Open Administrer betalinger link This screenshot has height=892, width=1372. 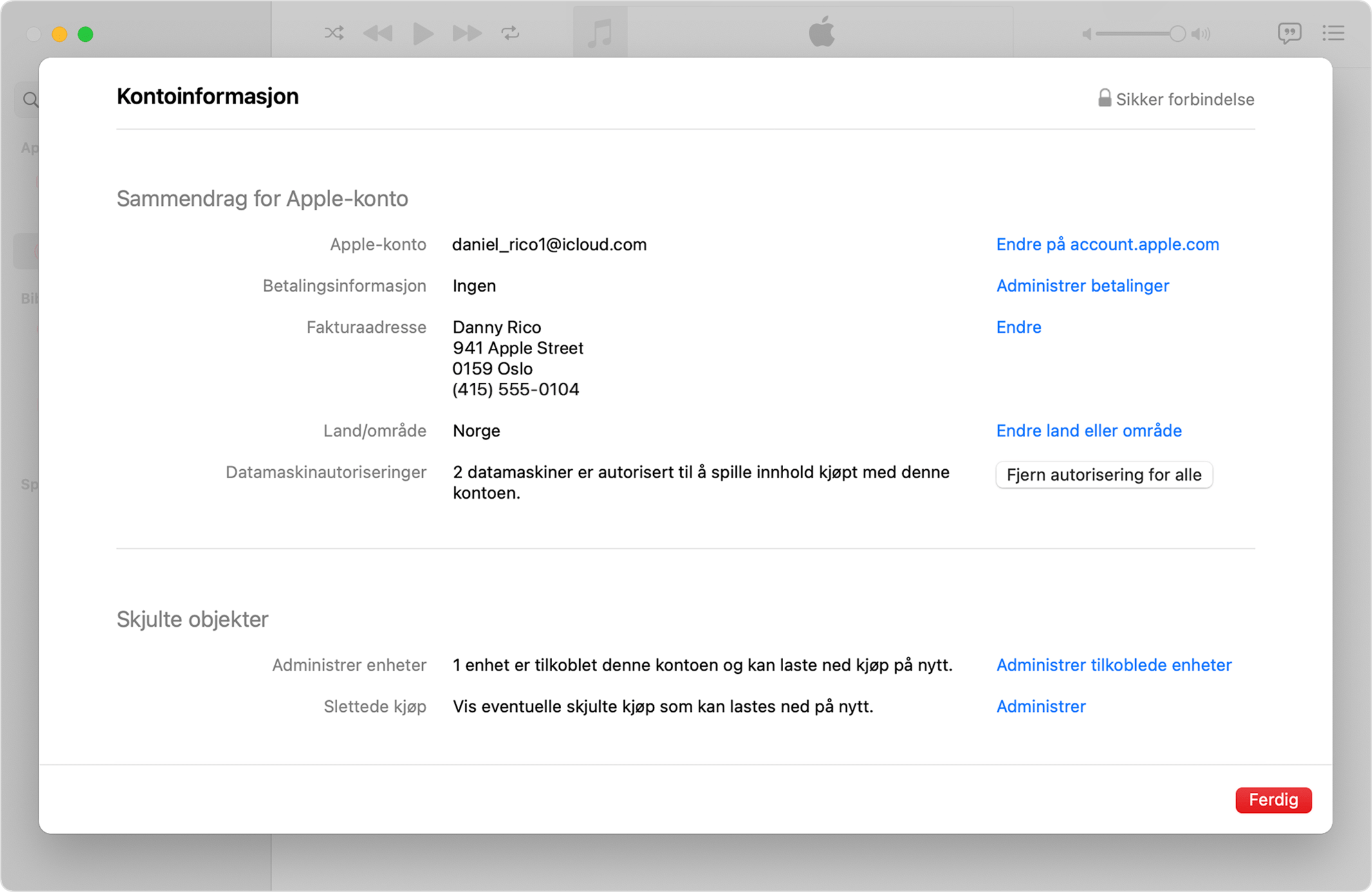click(x=1082, y=286)
